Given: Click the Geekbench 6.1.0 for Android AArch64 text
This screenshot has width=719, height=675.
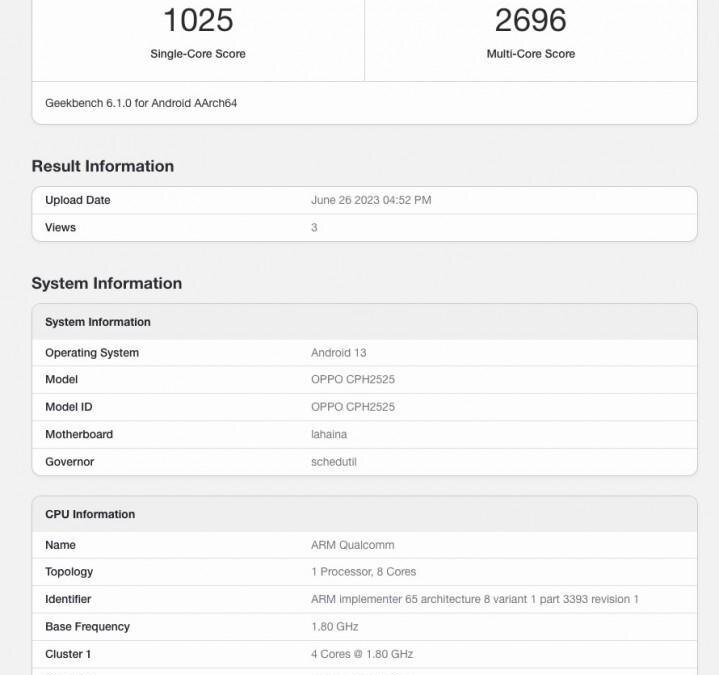Looking at the screenshot, I should point(141,103).
